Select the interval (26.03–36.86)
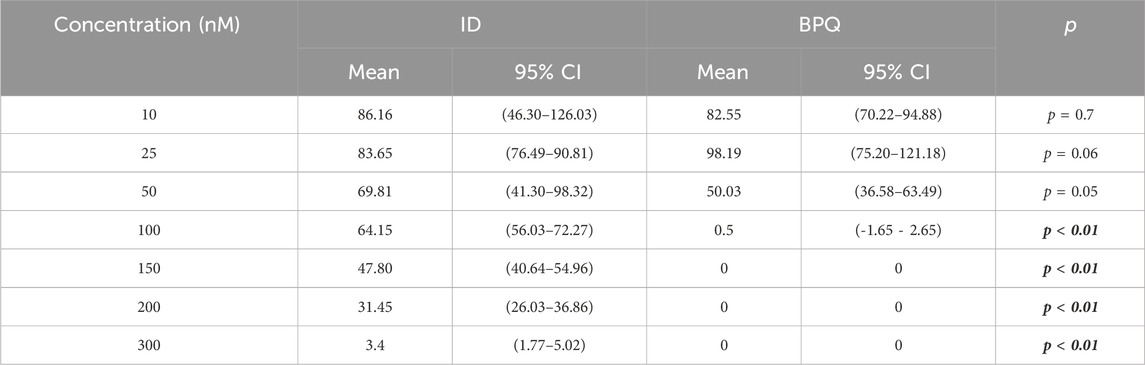The image size is (1145, 365). coord(548,307)
